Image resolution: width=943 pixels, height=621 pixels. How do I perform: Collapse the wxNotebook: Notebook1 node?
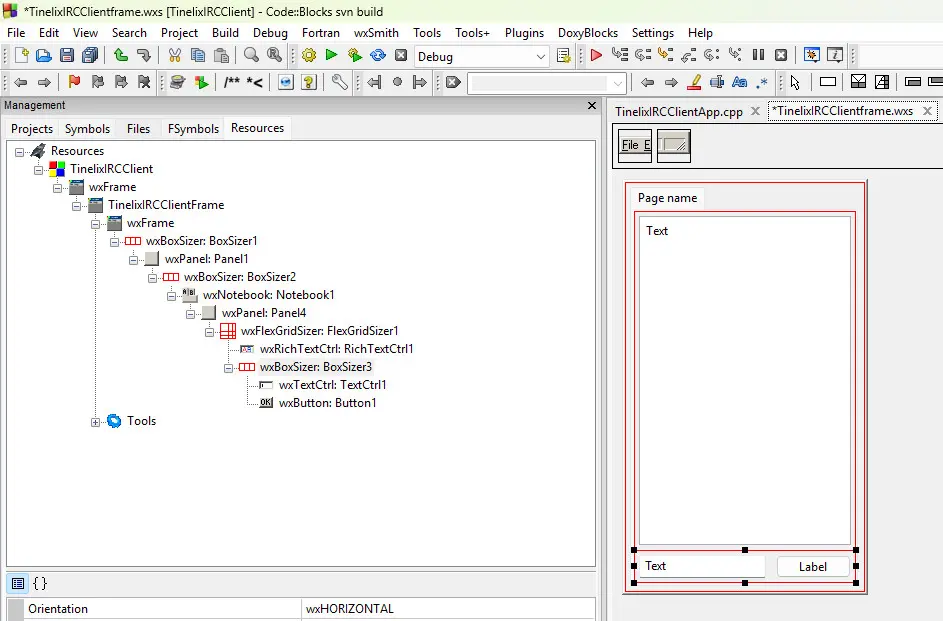coord(171,296)
